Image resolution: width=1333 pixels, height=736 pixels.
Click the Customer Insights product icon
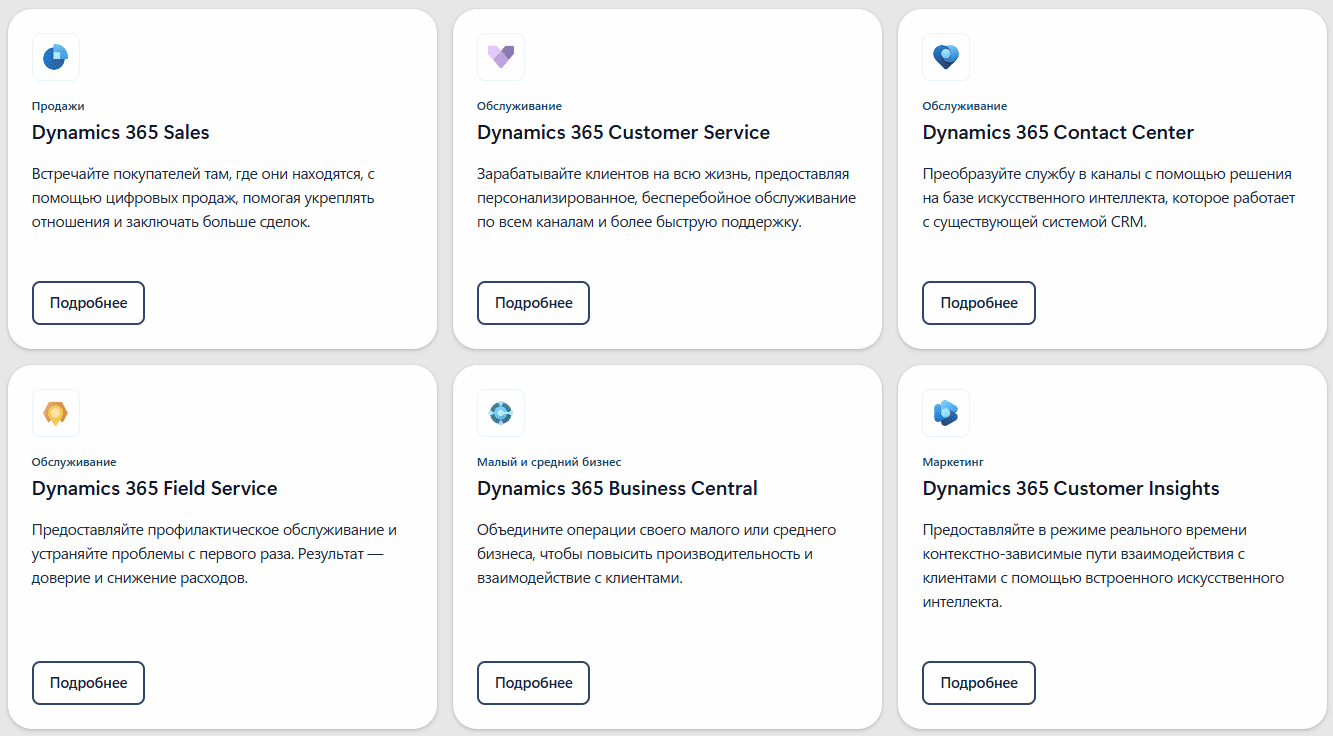click(946, 413)
